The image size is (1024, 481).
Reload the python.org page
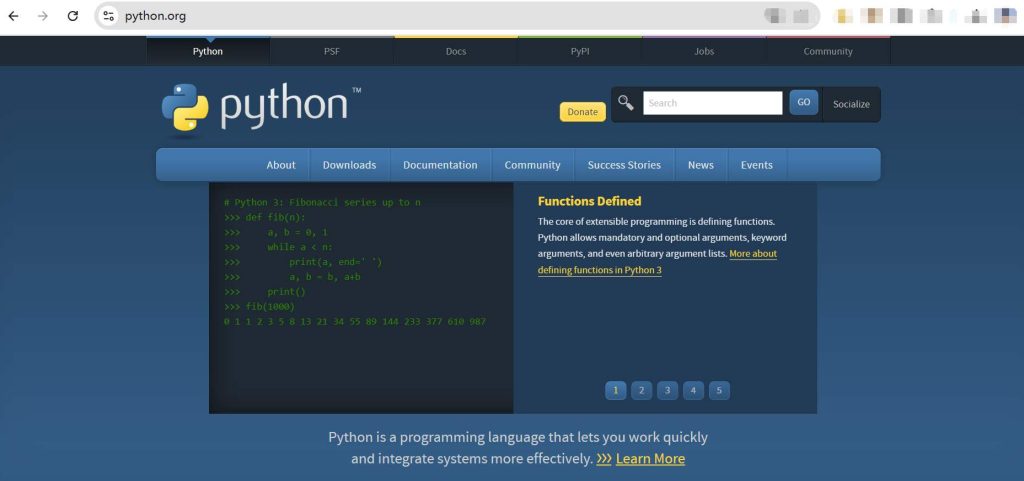coord(73,16)
